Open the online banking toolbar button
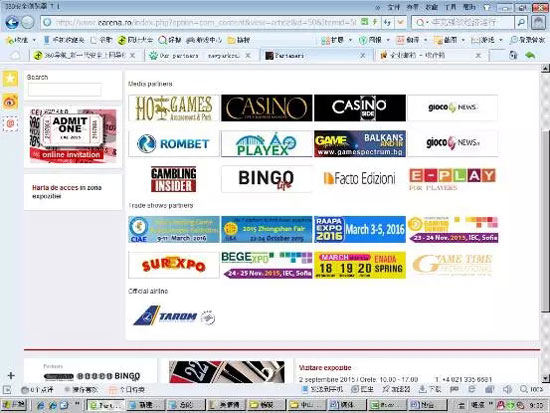 click(x=370, y=40)
